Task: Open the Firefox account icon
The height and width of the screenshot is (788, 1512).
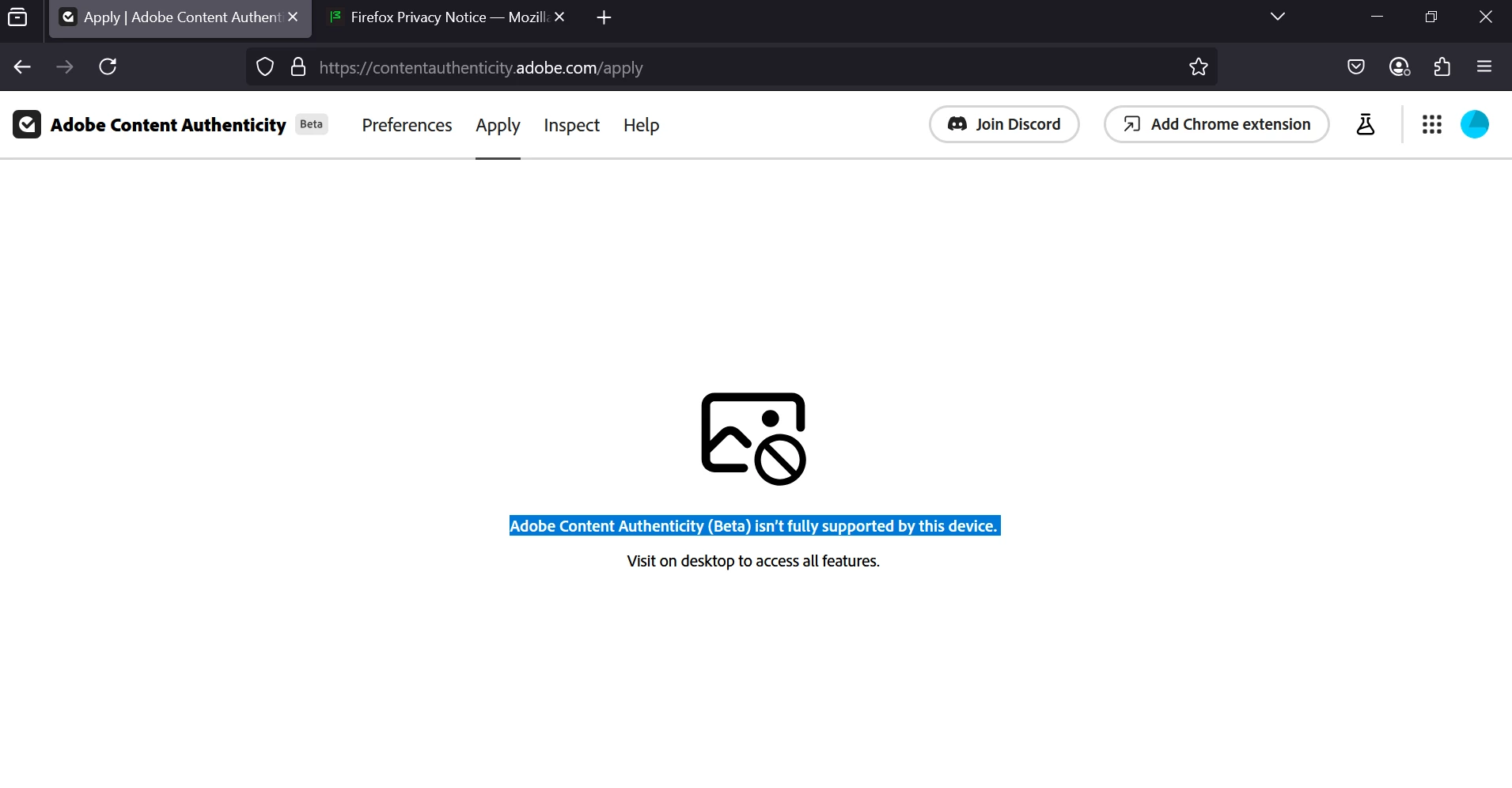Action: tap(1400, 67)
